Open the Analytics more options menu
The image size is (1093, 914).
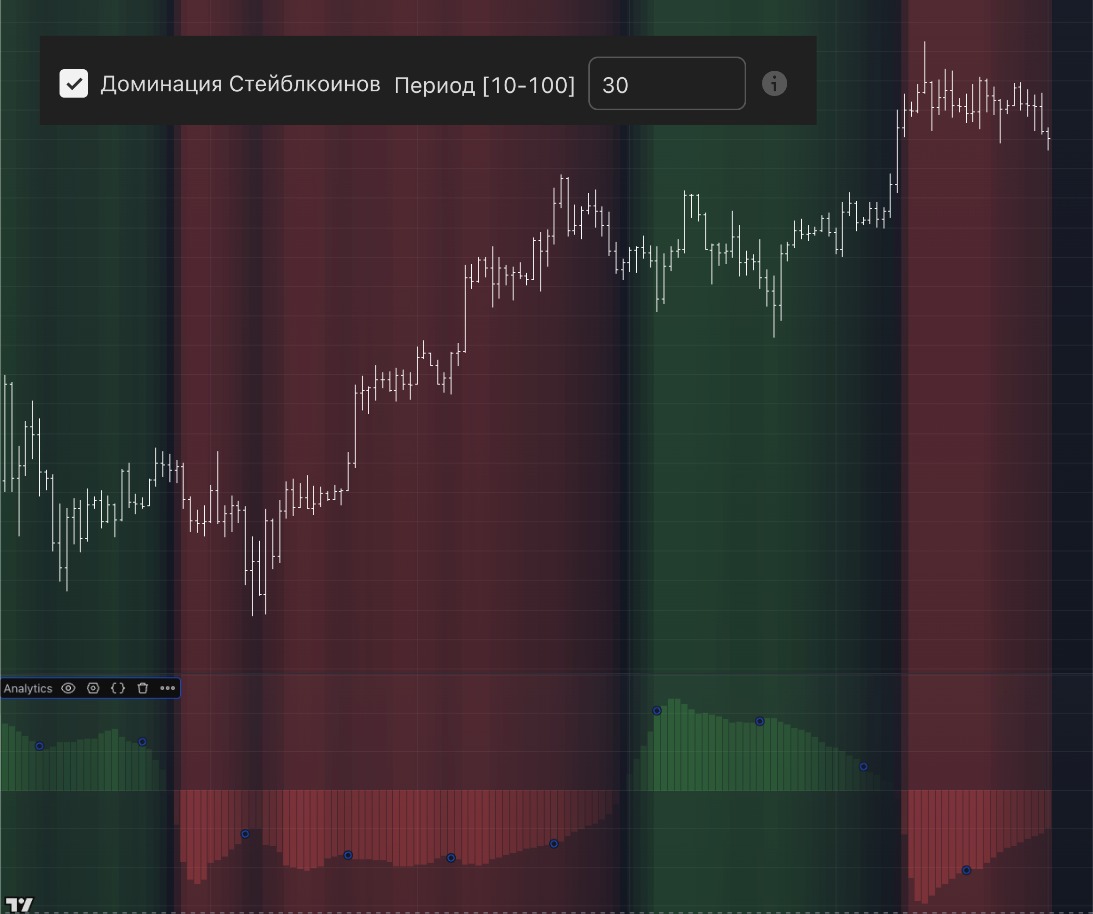coord(167,688)
